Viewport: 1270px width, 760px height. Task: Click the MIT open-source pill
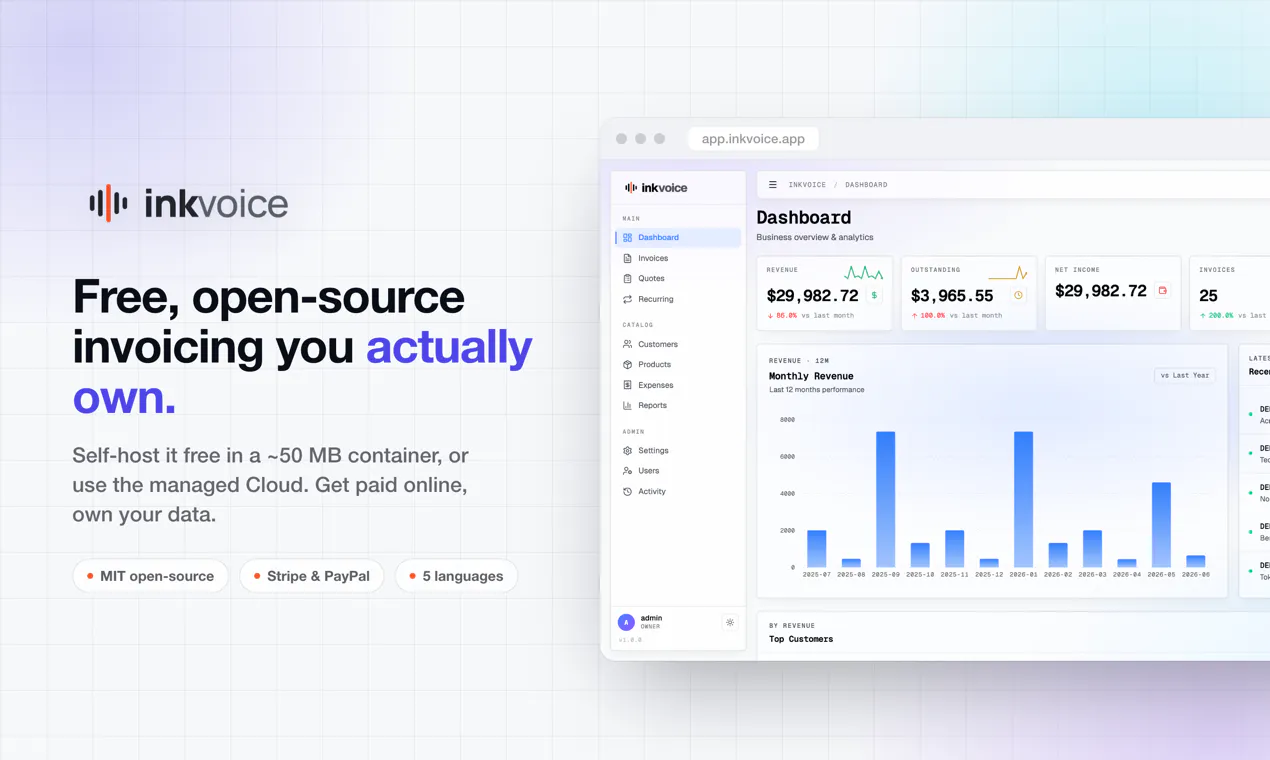[x=150, y=576]
